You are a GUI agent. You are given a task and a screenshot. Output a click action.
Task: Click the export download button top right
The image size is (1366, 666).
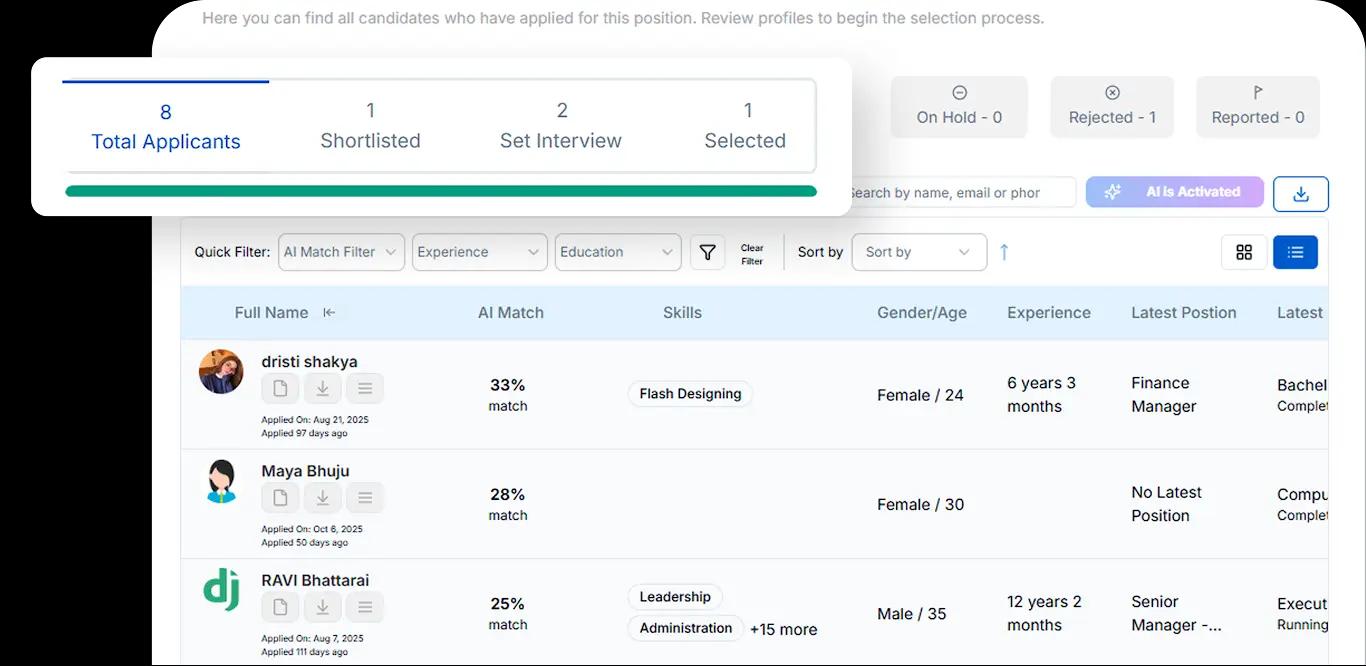[x=1300, y=193]
